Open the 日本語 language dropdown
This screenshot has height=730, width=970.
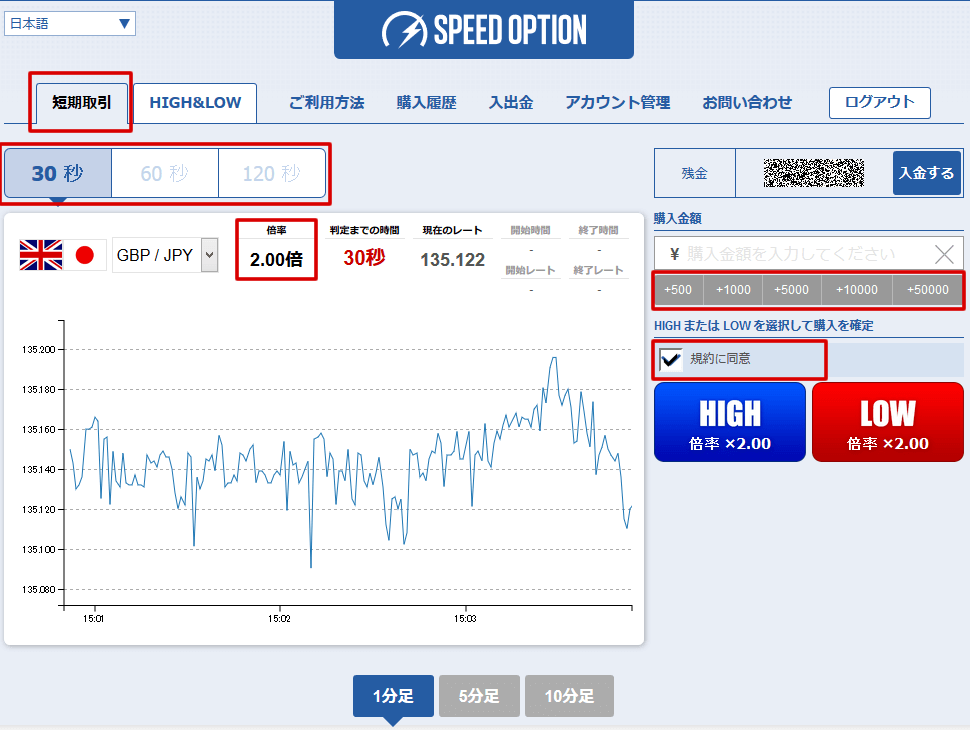tap(70, 24)
